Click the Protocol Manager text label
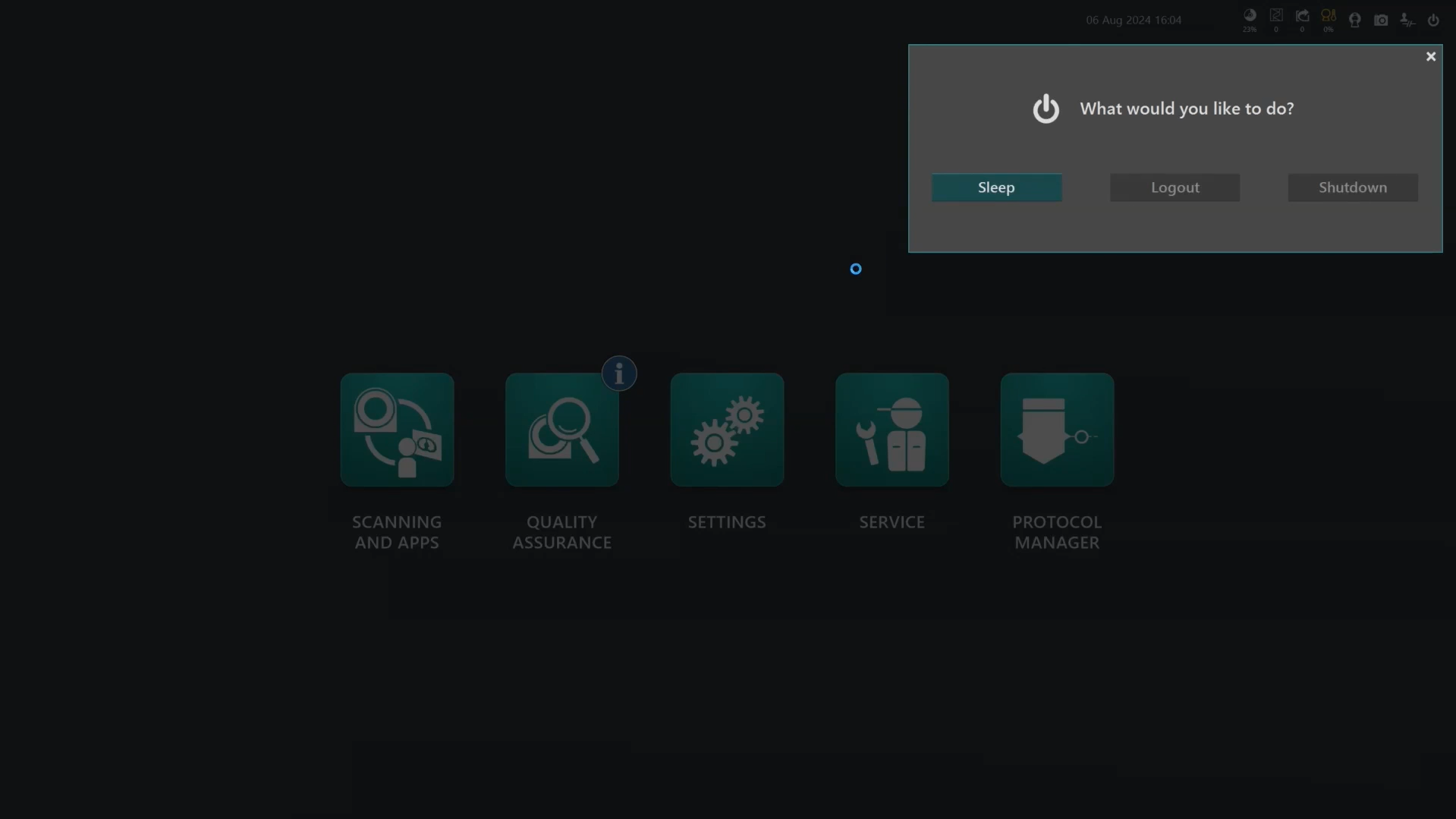 pos(1057,532)
